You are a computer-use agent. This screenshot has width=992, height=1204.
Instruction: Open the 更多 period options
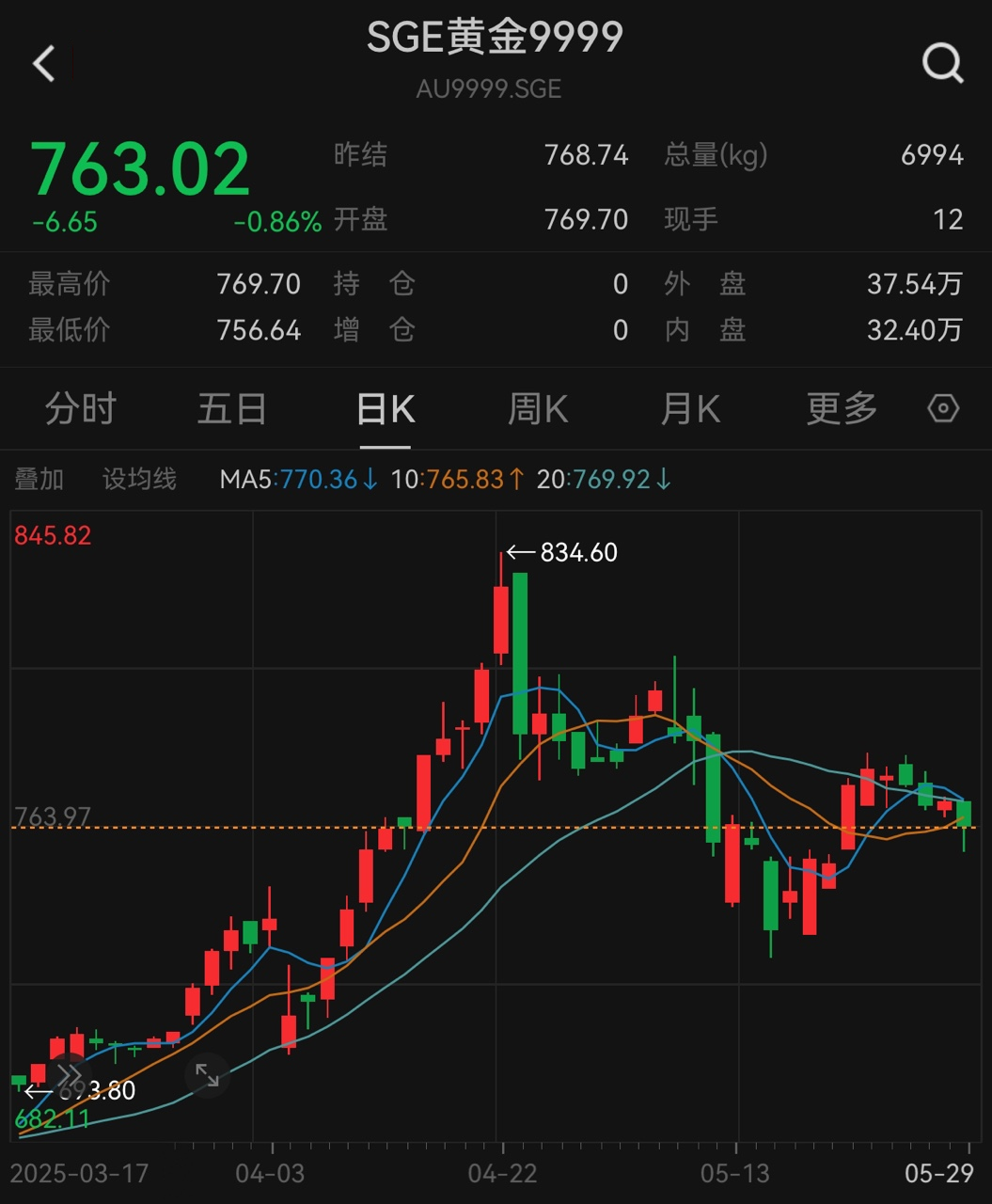[842, 409]
